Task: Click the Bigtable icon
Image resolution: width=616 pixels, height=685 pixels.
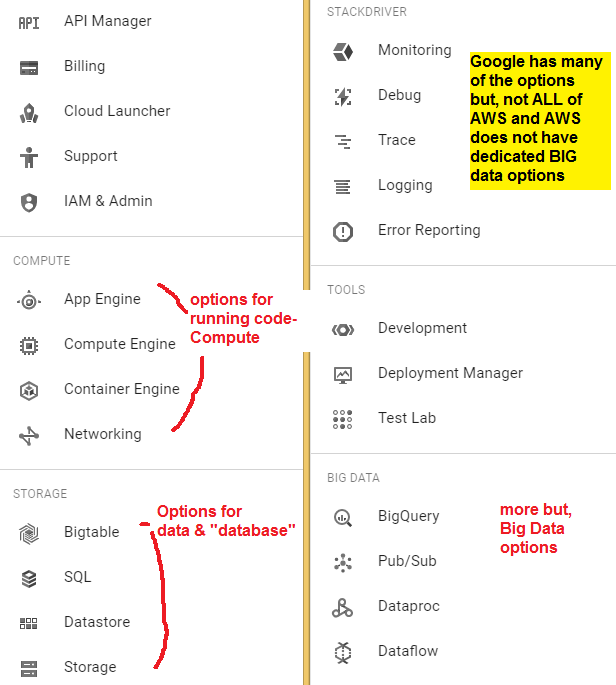Action: [29, 533]
